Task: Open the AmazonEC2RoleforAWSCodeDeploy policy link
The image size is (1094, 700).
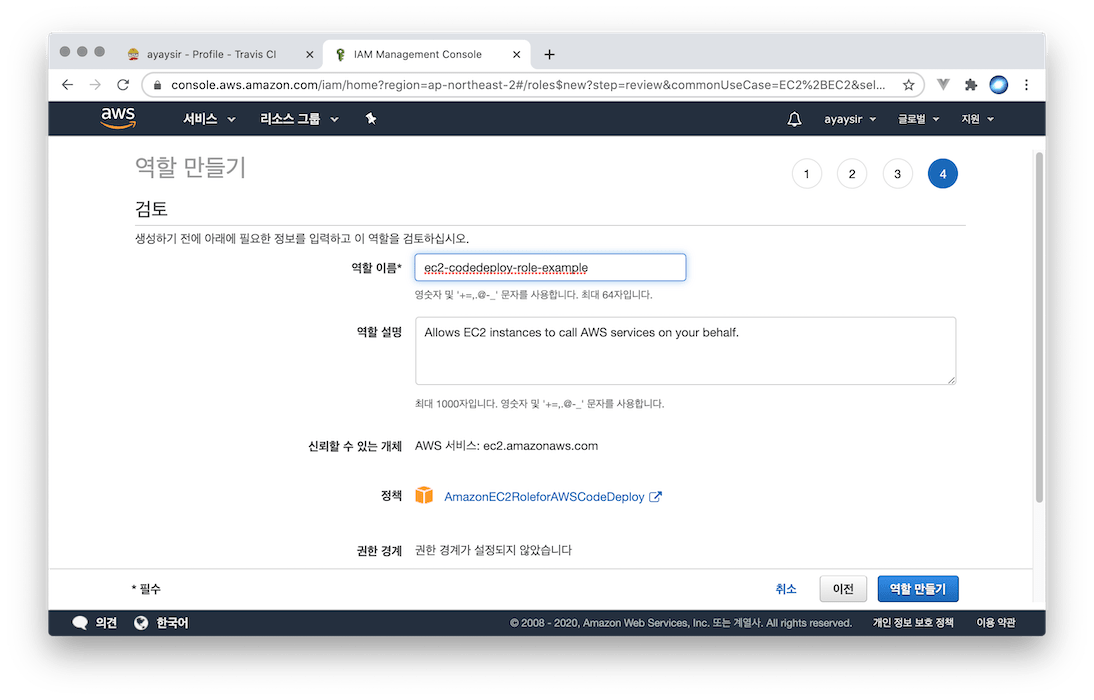Action: (x=545, y=496)
